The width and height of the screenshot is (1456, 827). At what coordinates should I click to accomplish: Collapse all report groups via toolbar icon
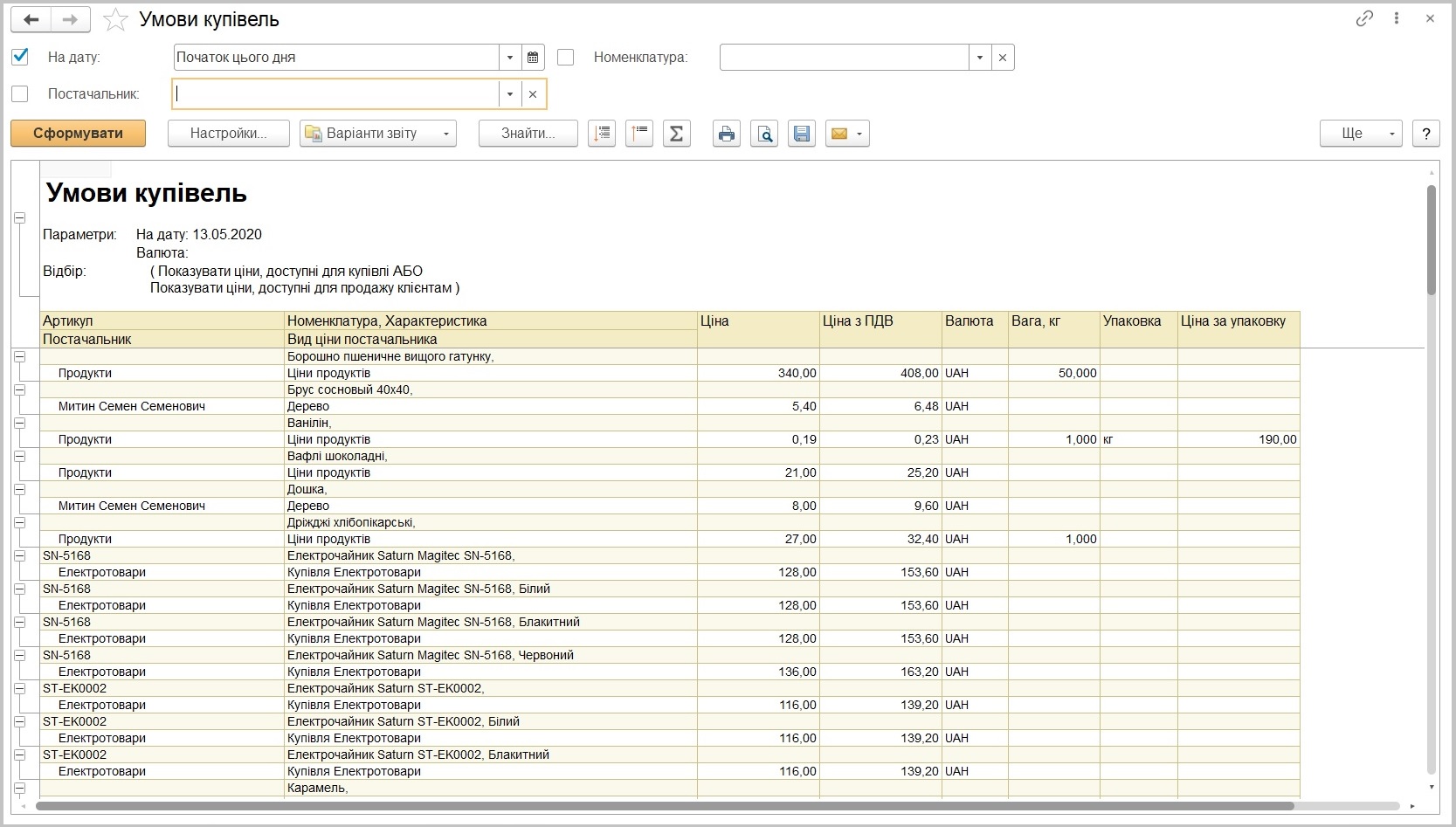(639, 134)
